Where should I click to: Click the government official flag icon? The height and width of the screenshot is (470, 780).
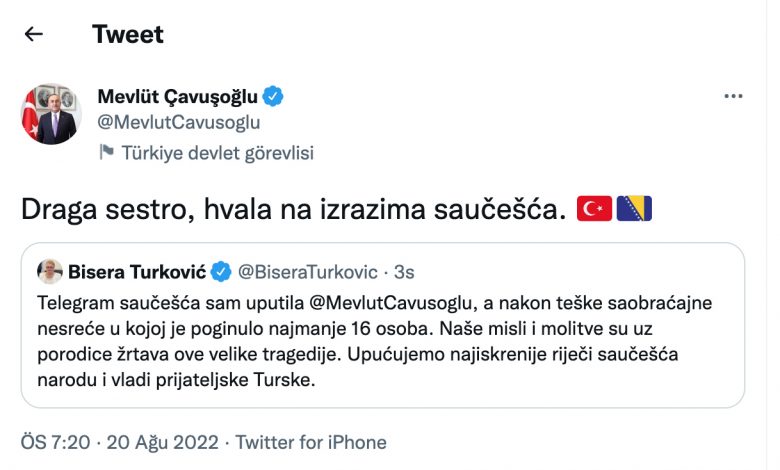pyautogui.click(x=106, y=153)
